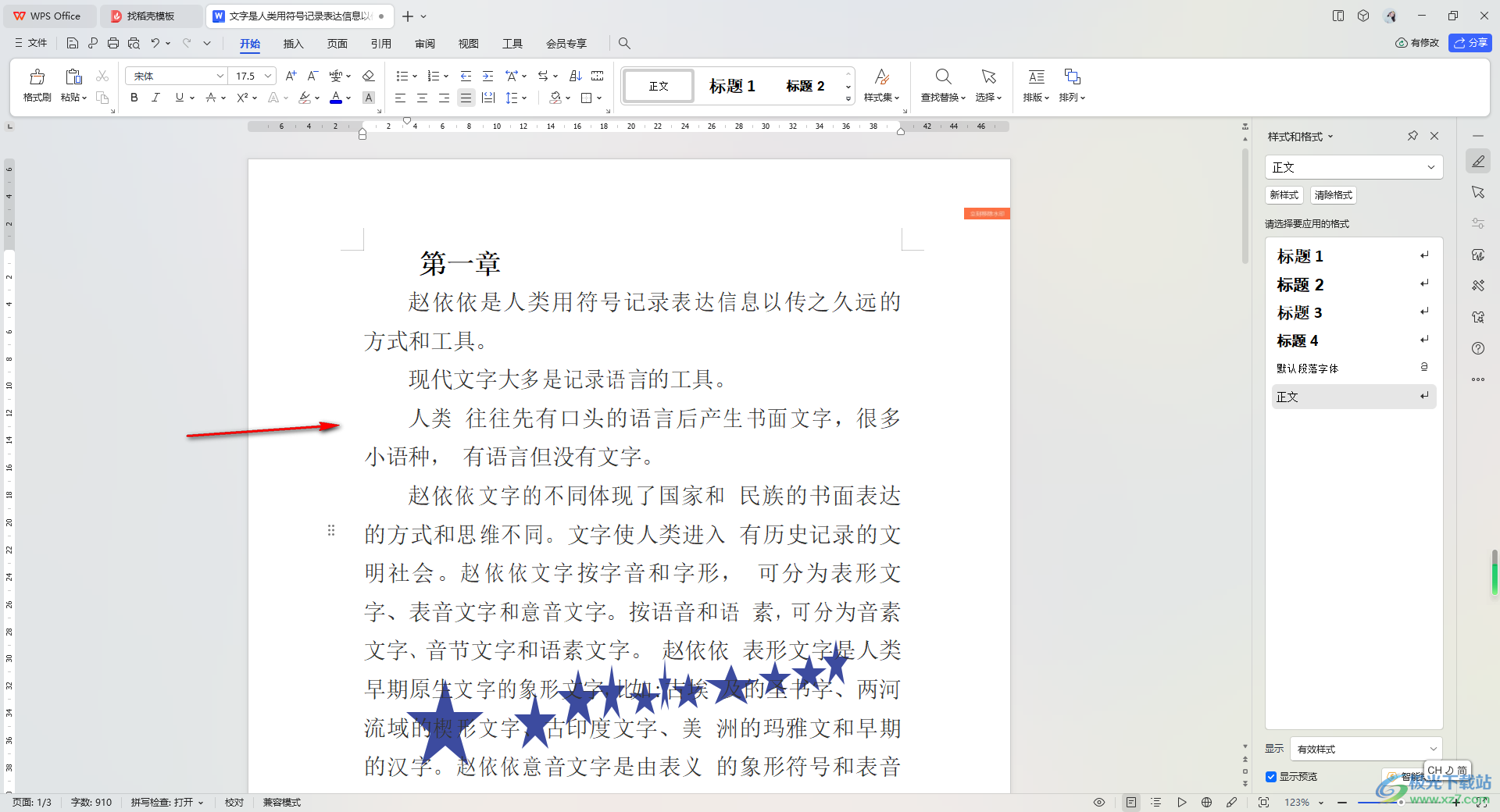Expand the styles gallery
The height and width of the screenshot is (812, 1500).
point(848,99)
